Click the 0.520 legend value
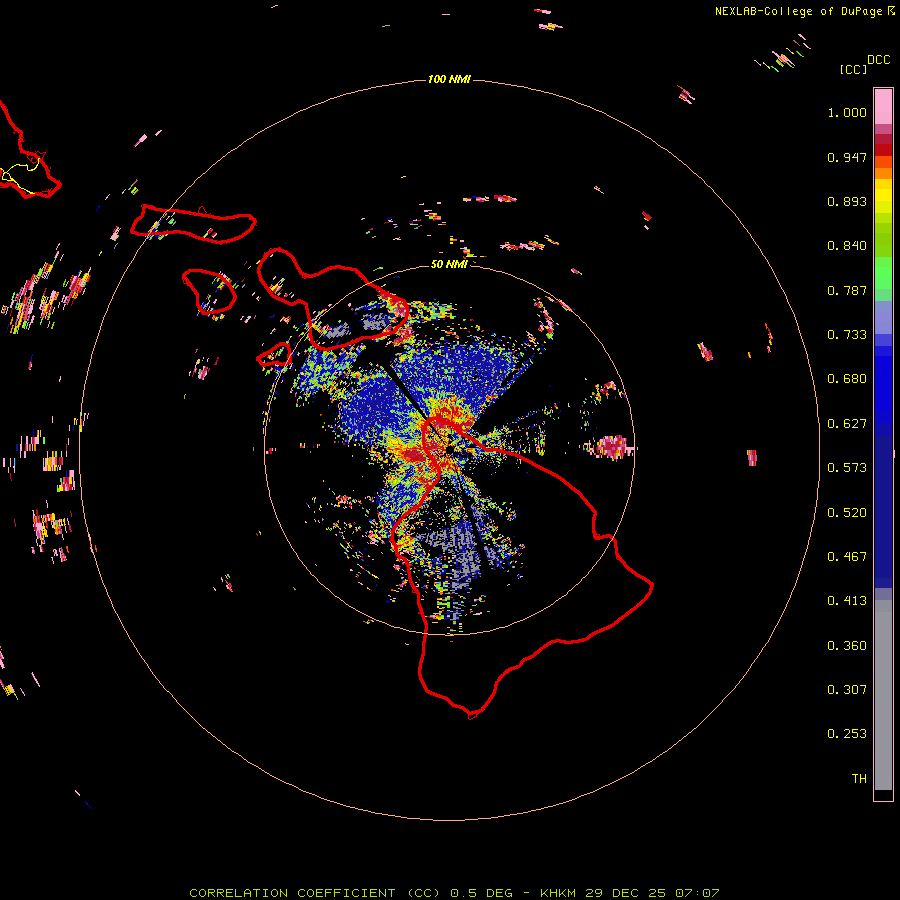This screenshot has width=900, height=900. click(x=847, y=513)
